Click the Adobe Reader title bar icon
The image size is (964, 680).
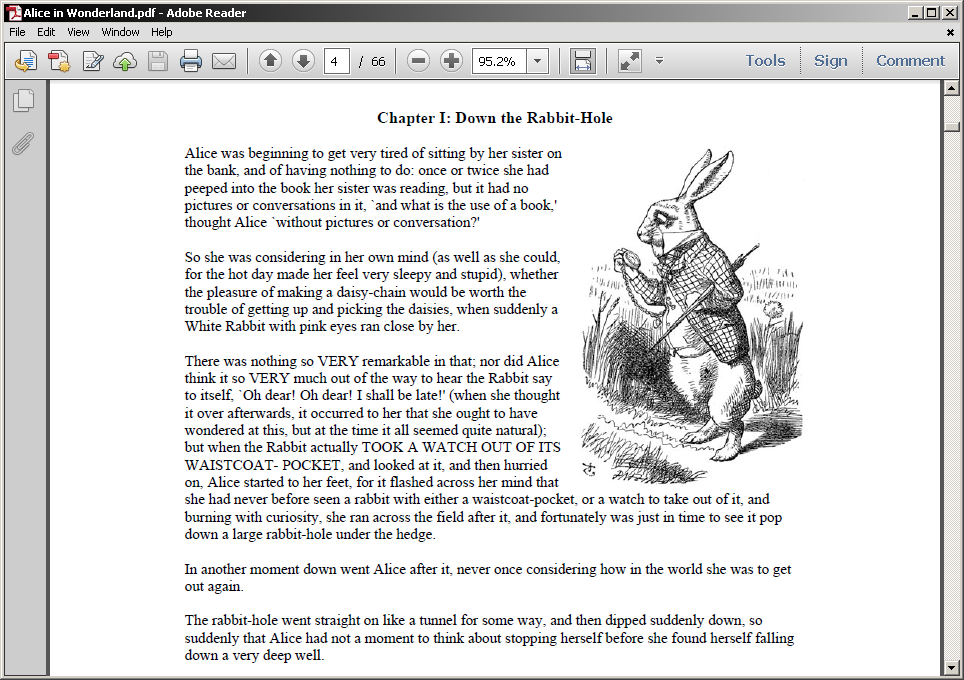click(x=13, y=12)
